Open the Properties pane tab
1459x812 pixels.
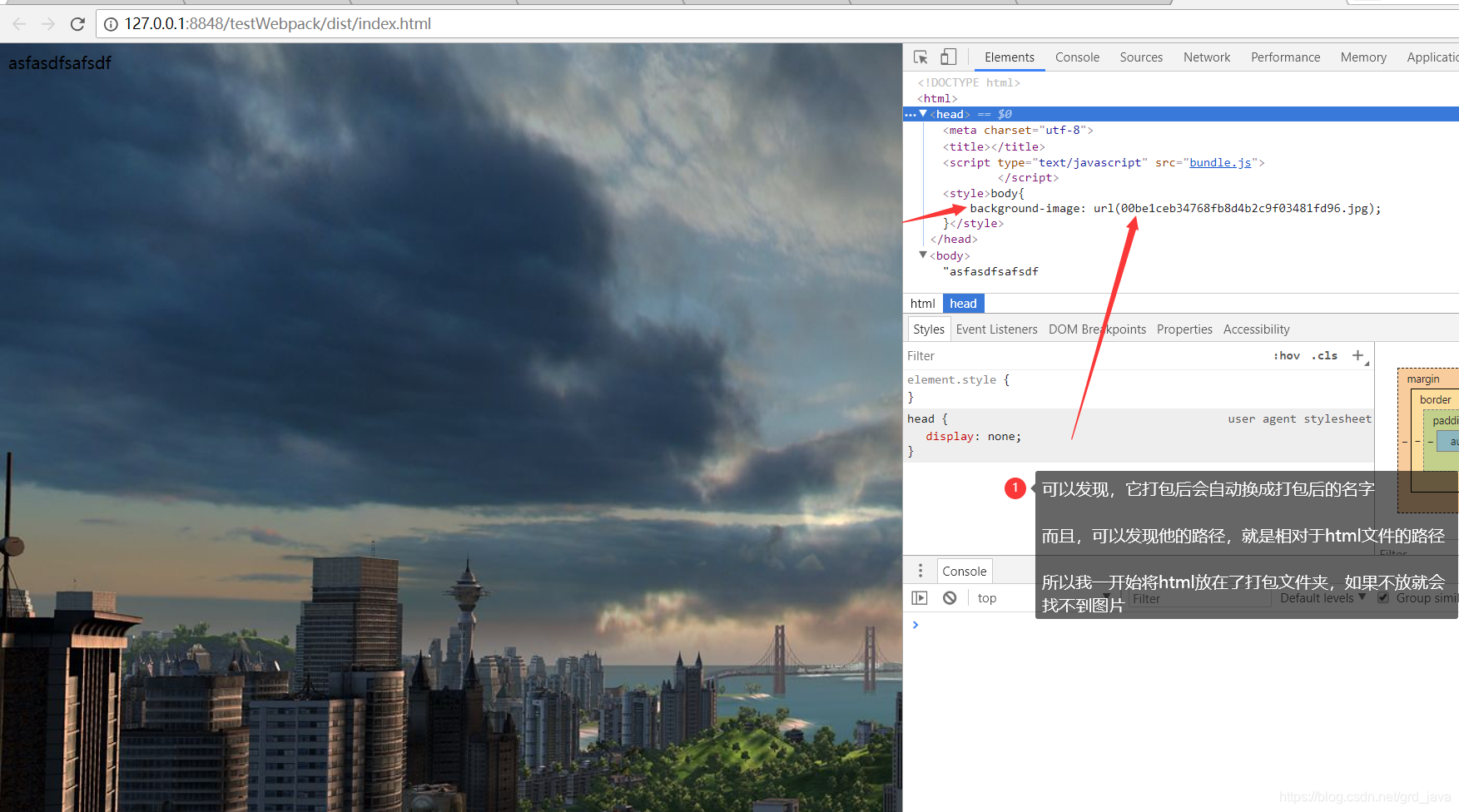click(x=1184, y=329)
